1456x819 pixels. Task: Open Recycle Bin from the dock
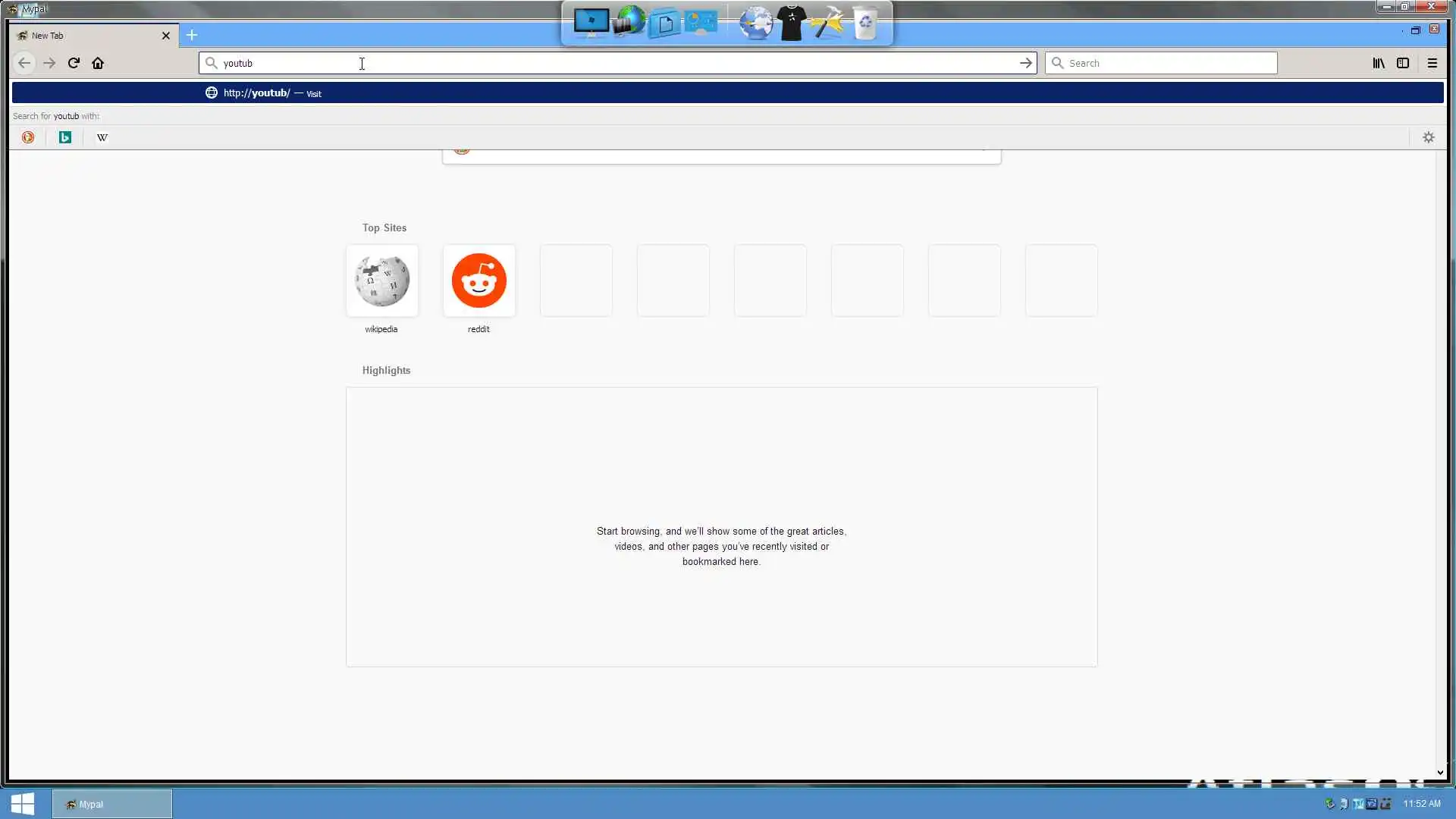[x=865, y=23]
